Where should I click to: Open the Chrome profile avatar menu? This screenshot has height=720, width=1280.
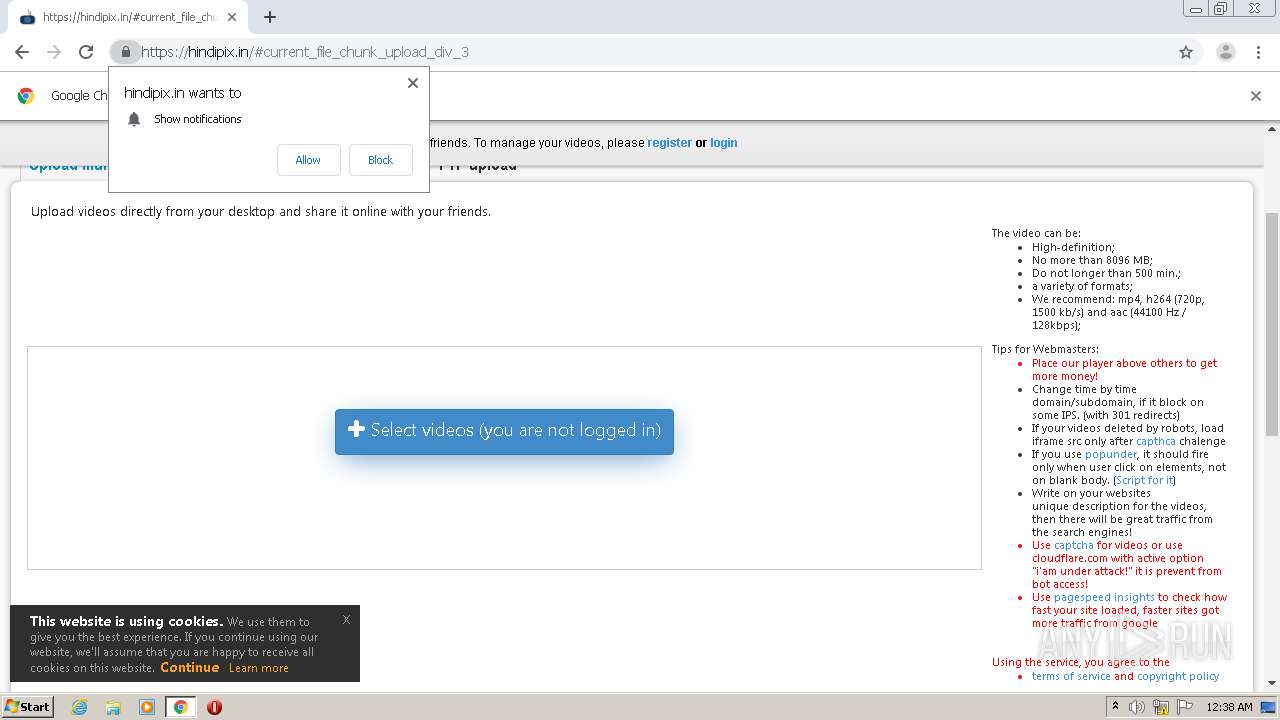coord(1226,52)
